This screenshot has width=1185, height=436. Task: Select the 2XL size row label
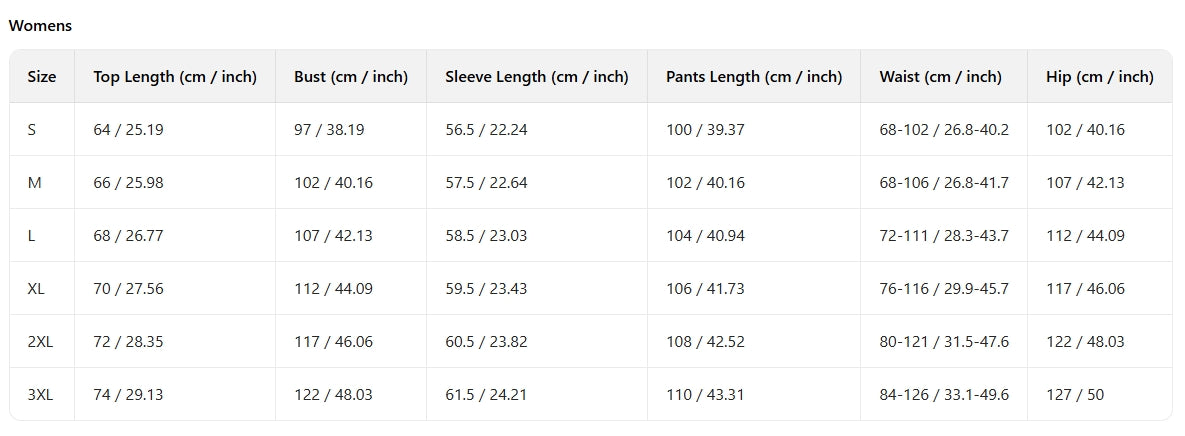pyautogui.click(x=40, y=342)
